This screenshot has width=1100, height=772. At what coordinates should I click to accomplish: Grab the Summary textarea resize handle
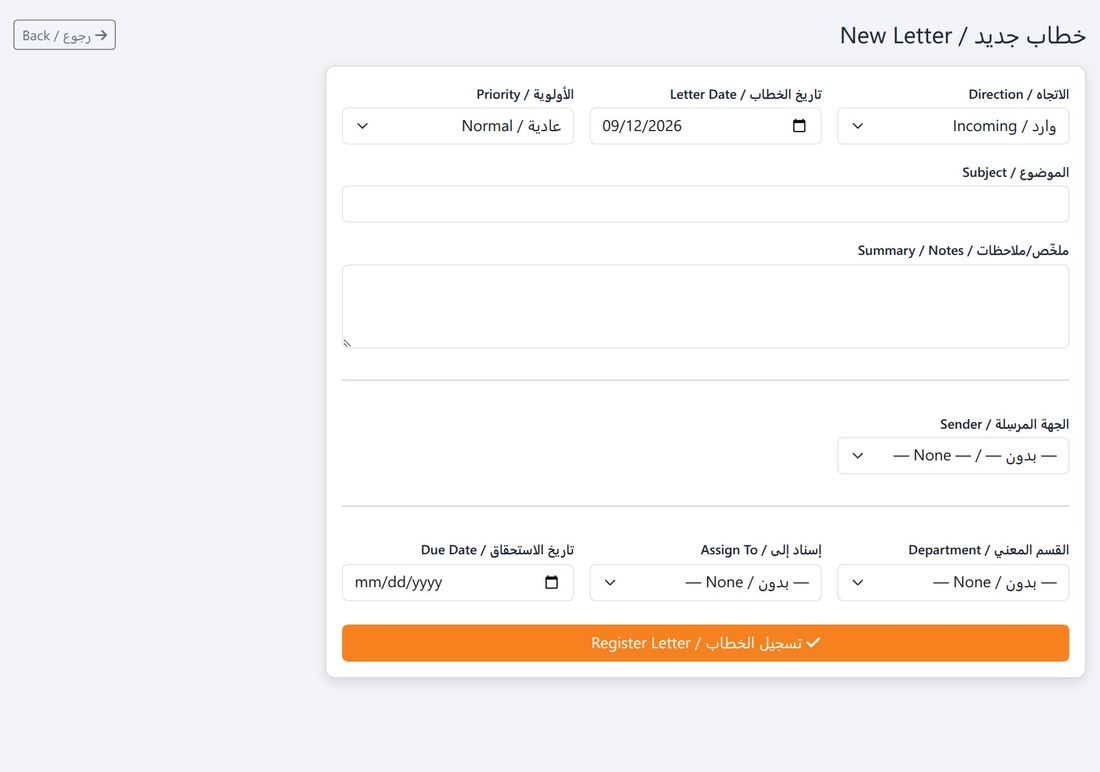click(347, 343)
